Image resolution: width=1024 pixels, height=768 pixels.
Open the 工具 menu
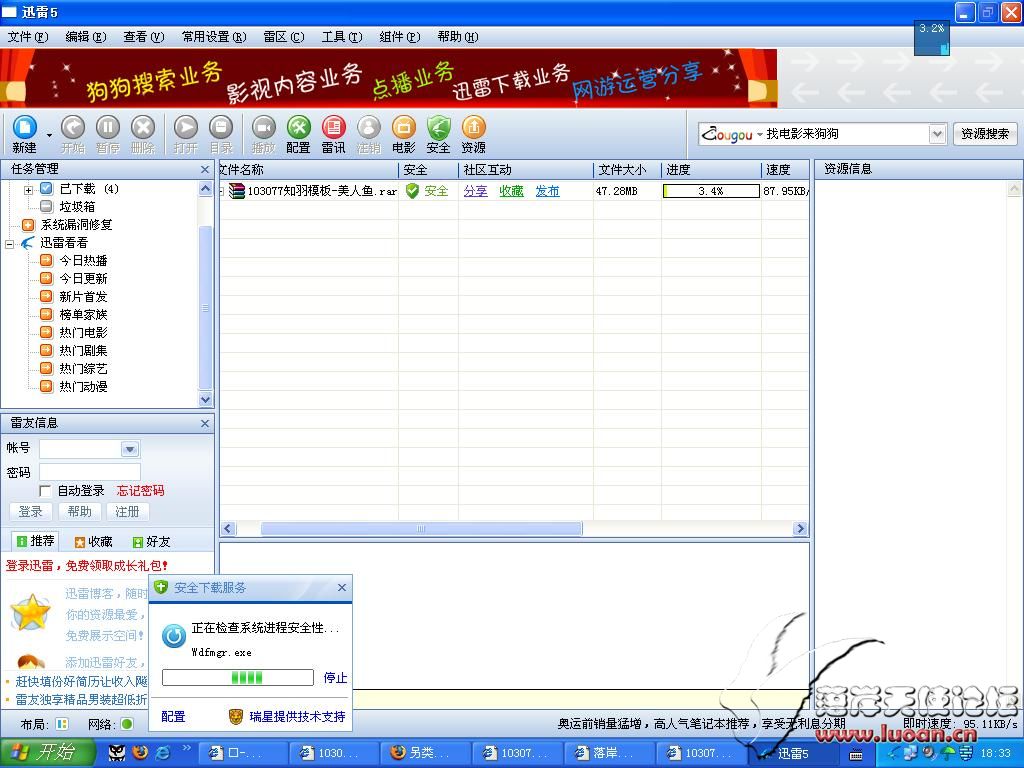pyautogui.click(x=342, y=37)
